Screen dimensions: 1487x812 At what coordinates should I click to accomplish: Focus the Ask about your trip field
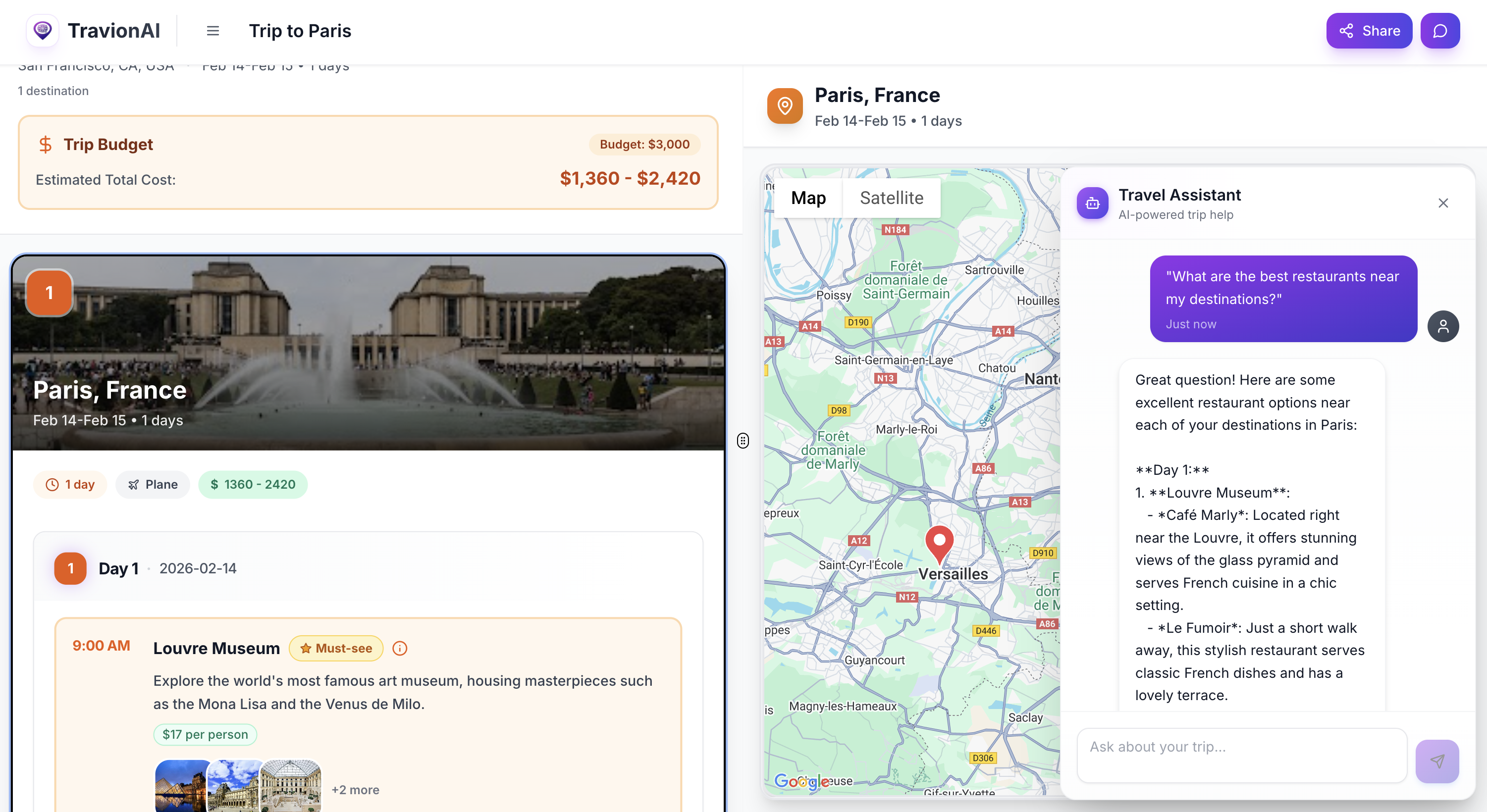pos(1241,755)
